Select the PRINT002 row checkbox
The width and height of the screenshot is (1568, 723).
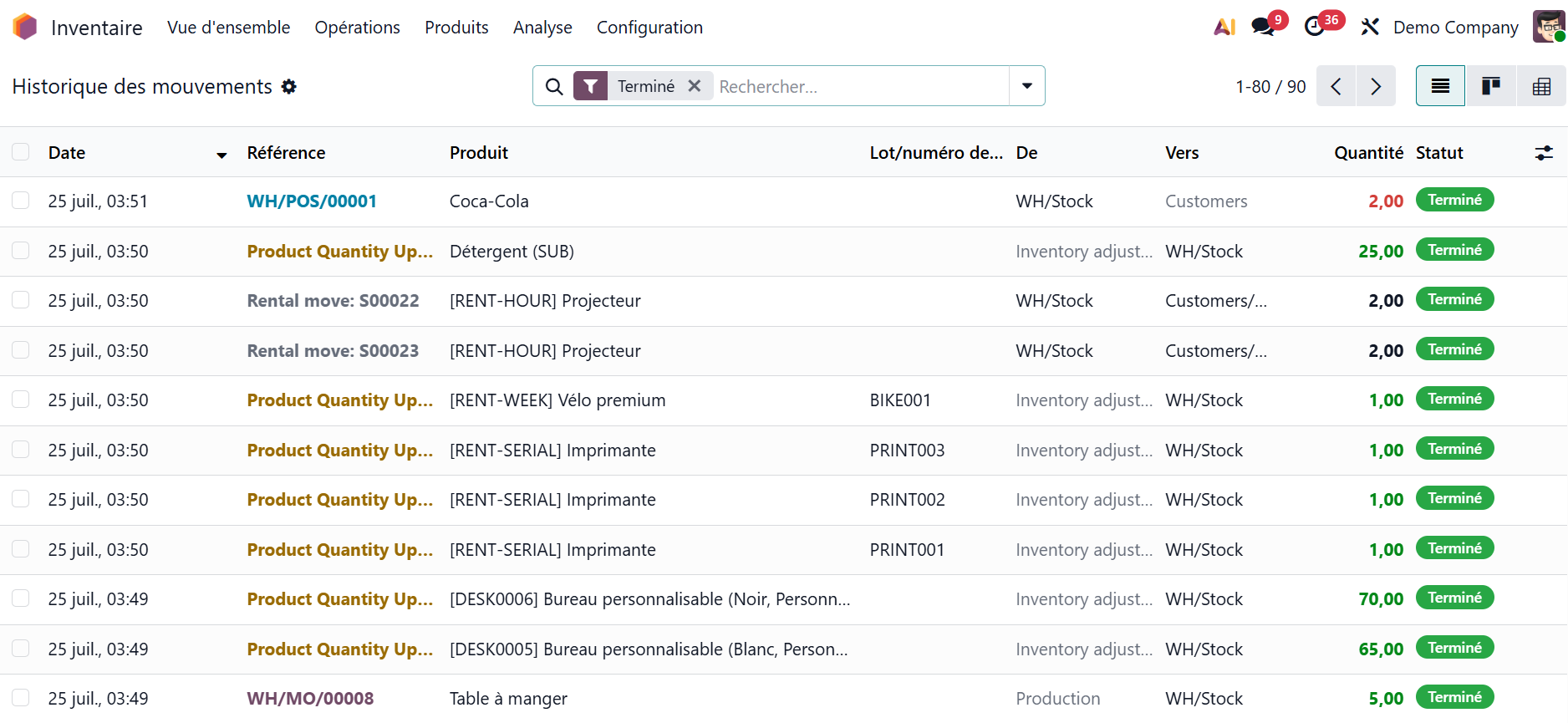(21, 499)
